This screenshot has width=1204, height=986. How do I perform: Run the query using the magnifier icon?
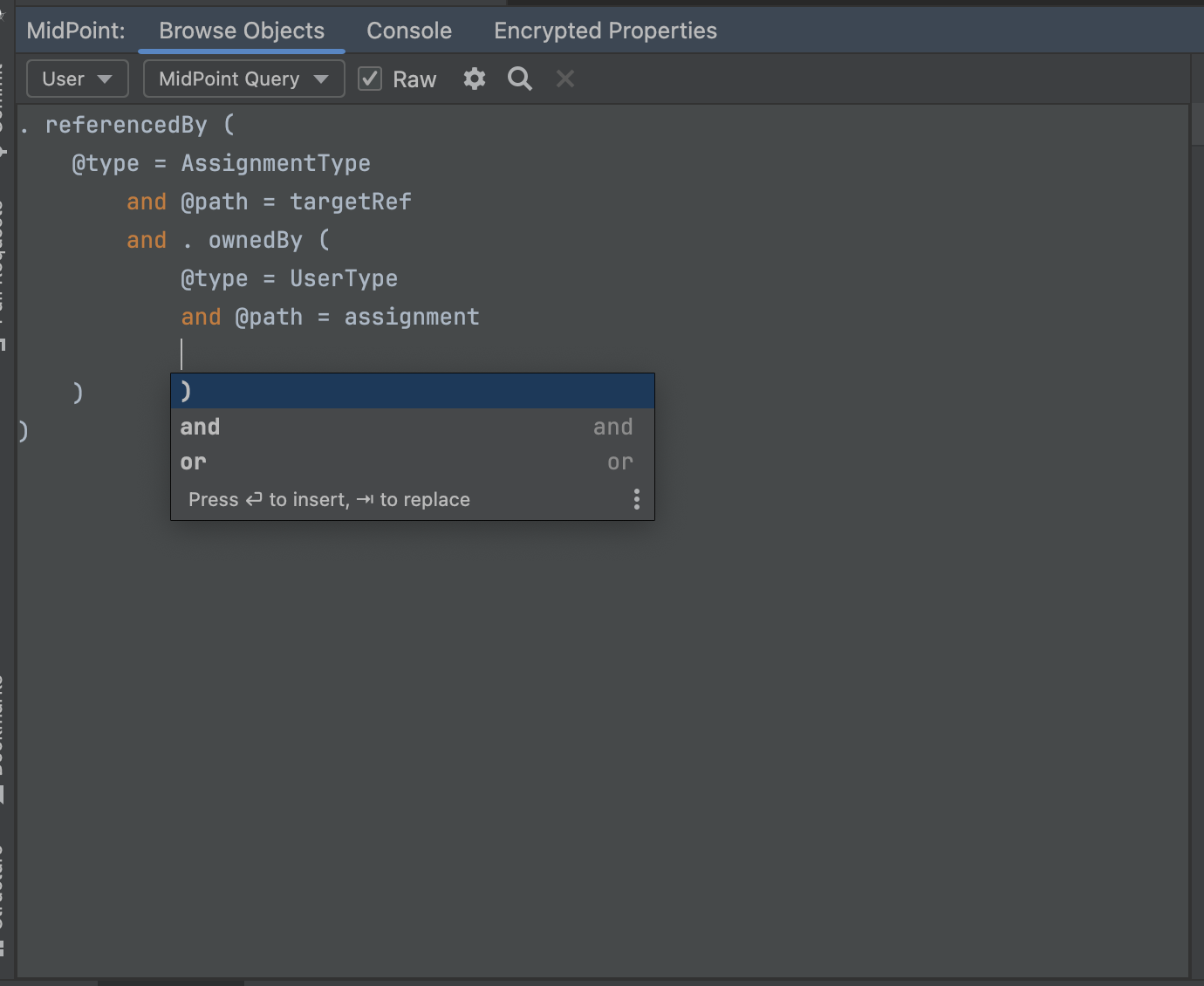519,79
